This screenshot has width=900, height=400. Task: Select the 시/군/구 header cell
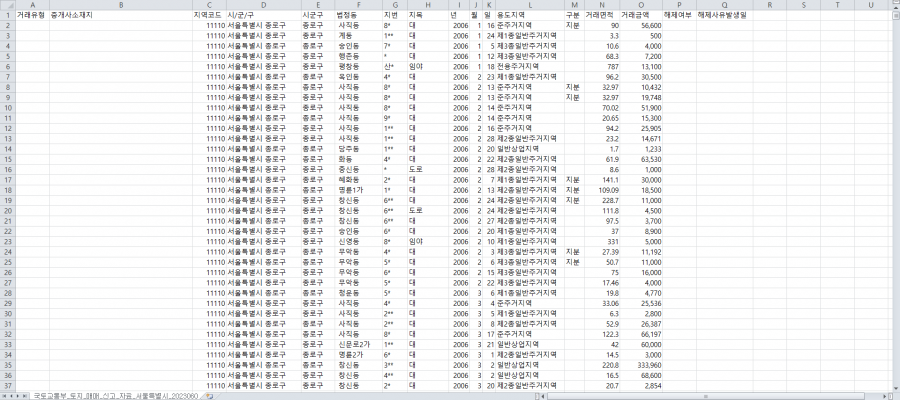coord(263,15)
